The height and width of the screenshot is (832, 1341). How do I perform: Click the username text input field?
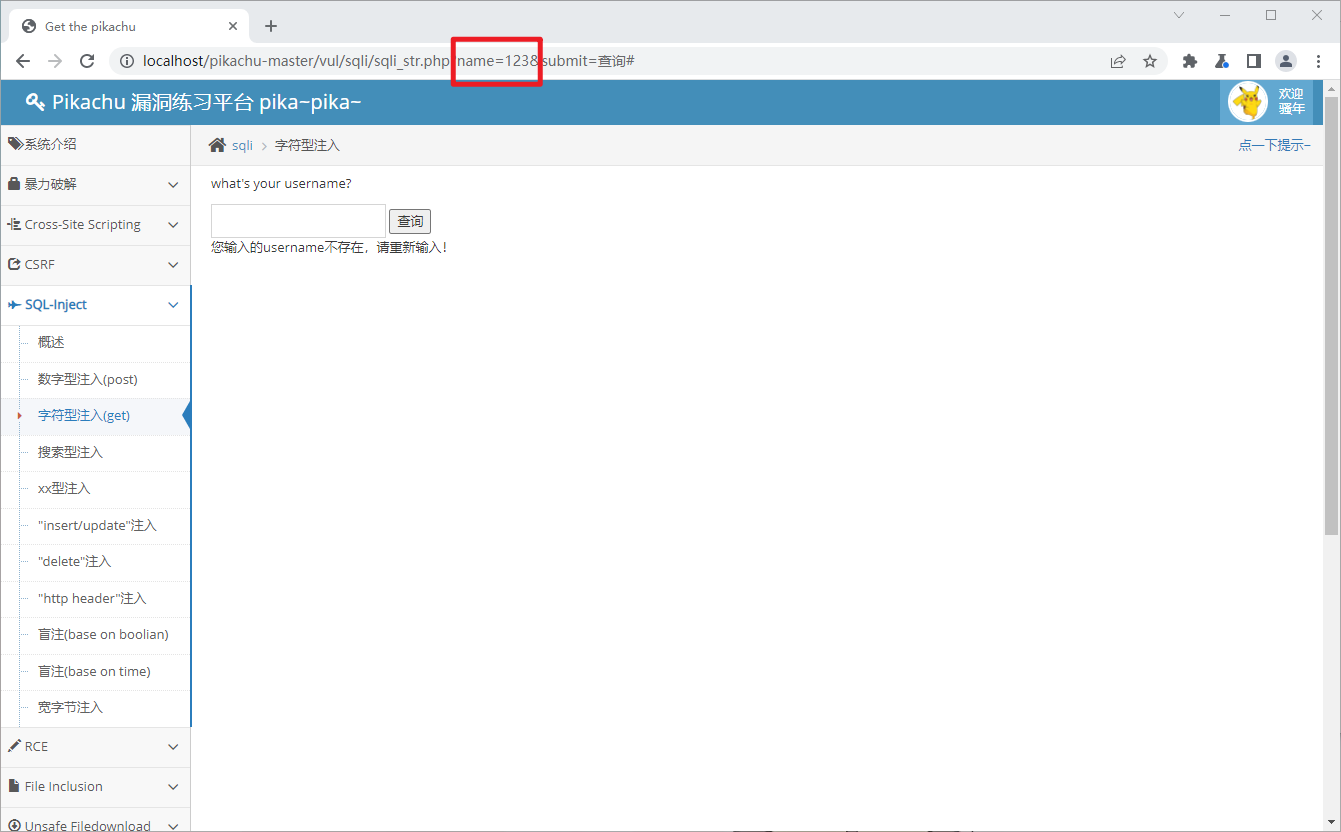(298, 221)
